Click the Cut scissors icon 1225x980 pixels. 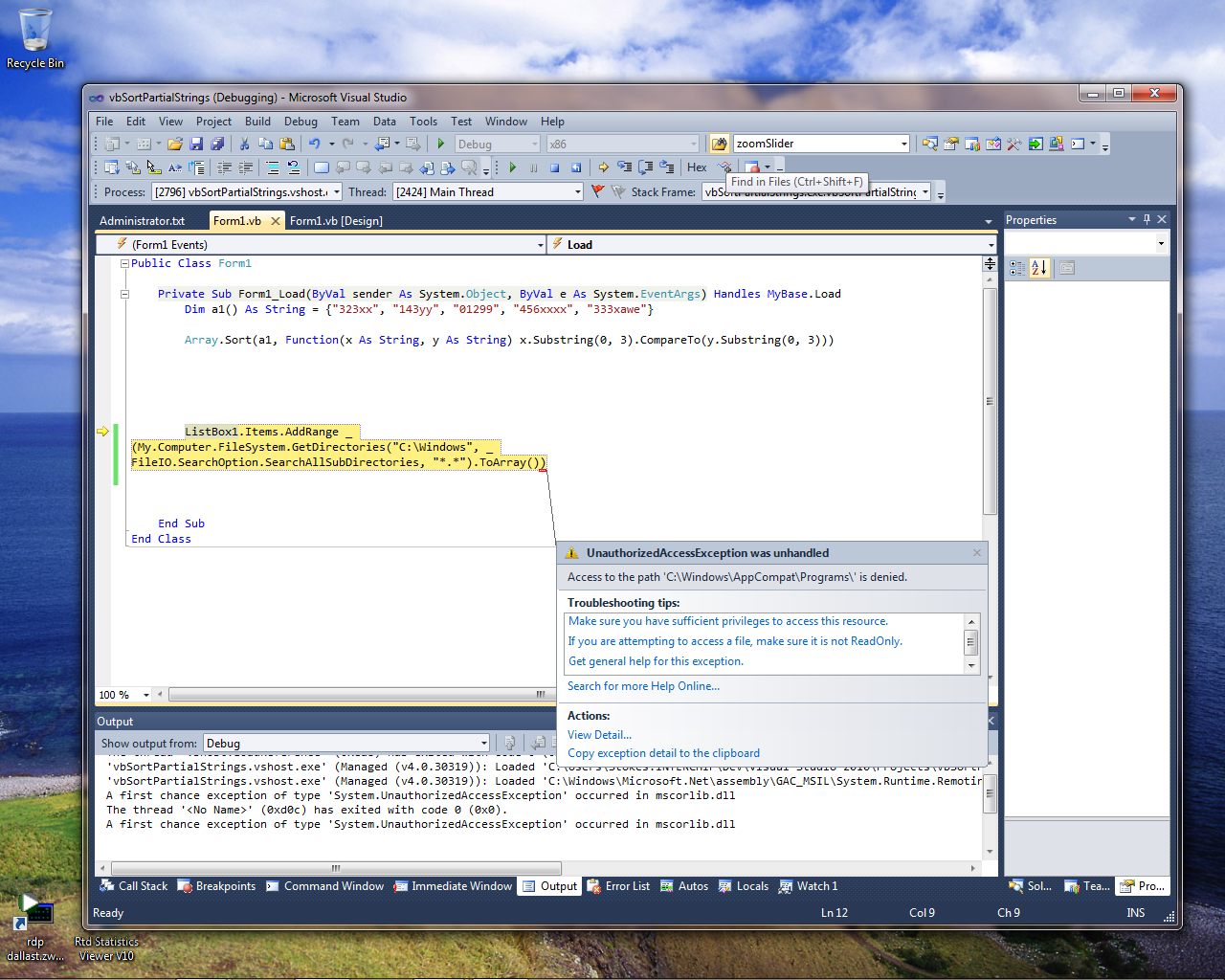[x=244, y=144]
